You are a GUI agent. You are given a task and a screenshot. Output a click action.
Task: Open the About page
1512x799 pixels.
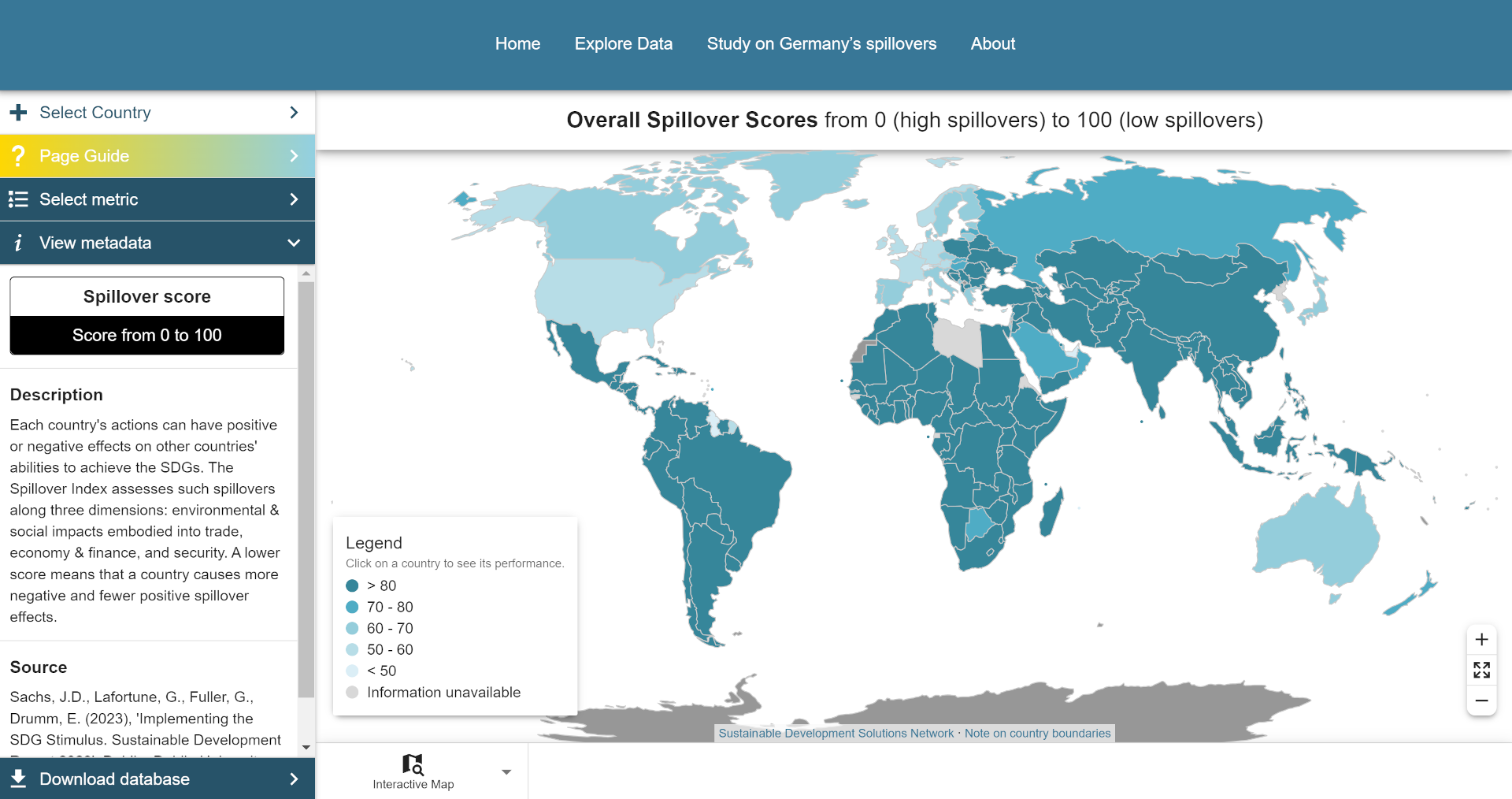coord(992,44)
